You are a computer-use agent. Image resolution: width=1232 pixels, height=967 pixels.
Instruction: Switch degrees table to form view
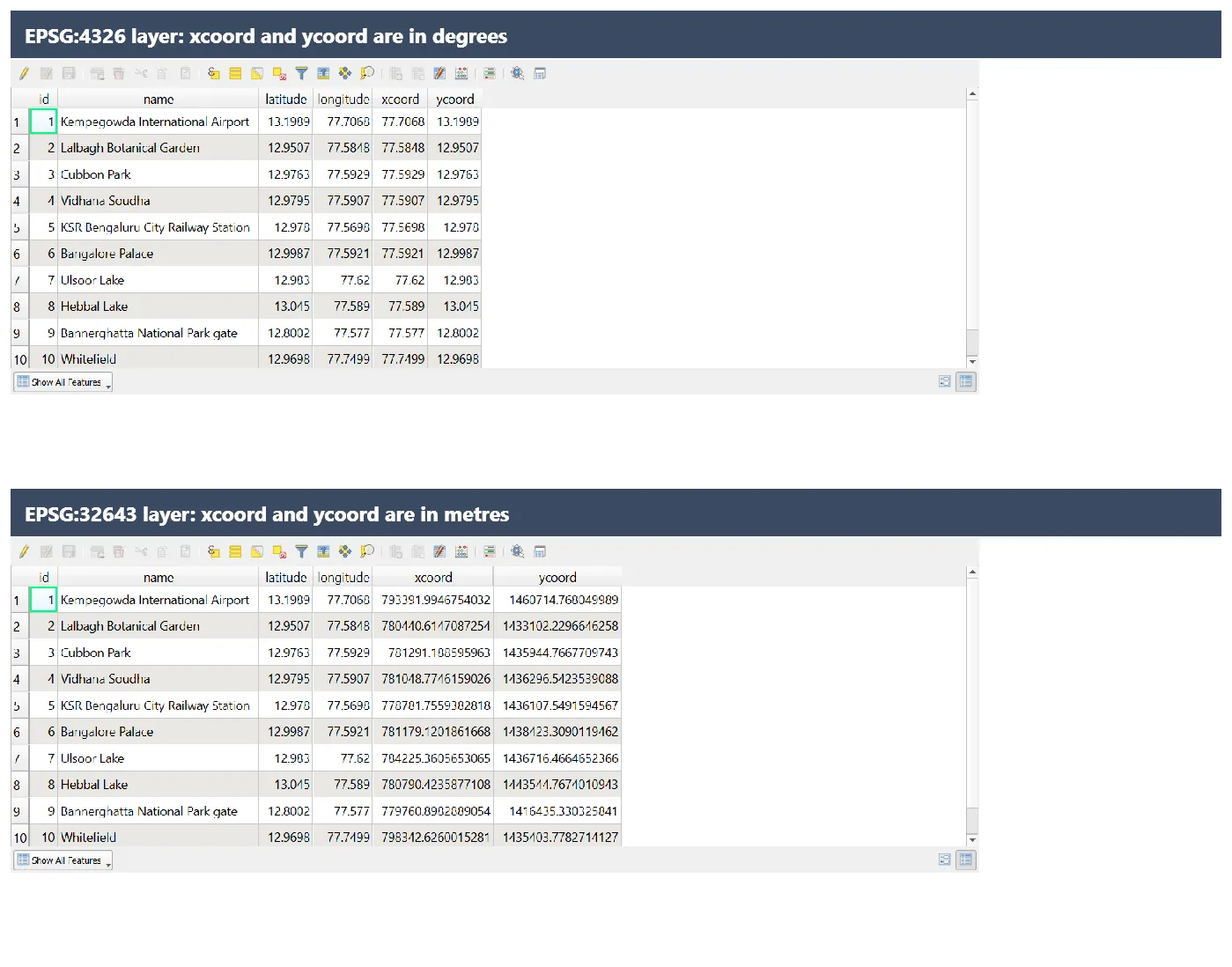[x=944, y=381]
